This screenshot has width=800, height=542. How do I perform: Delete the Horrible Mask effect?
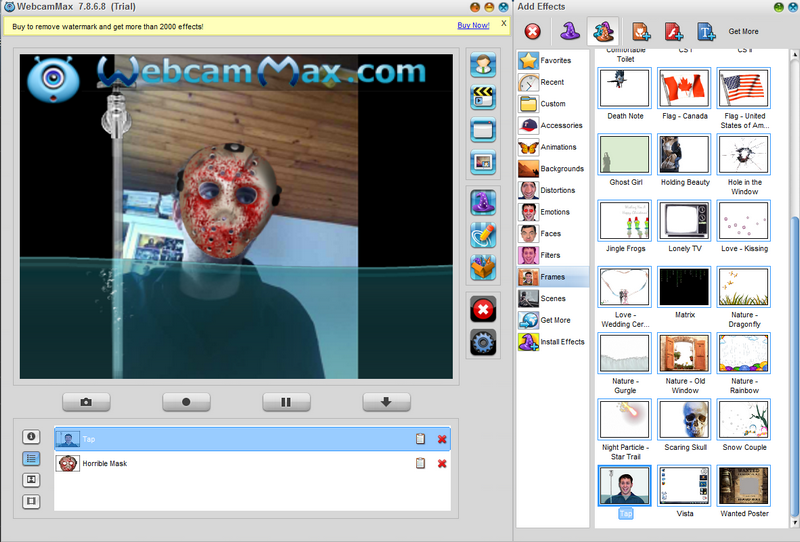pyautogui.click(x=442, y=463)
